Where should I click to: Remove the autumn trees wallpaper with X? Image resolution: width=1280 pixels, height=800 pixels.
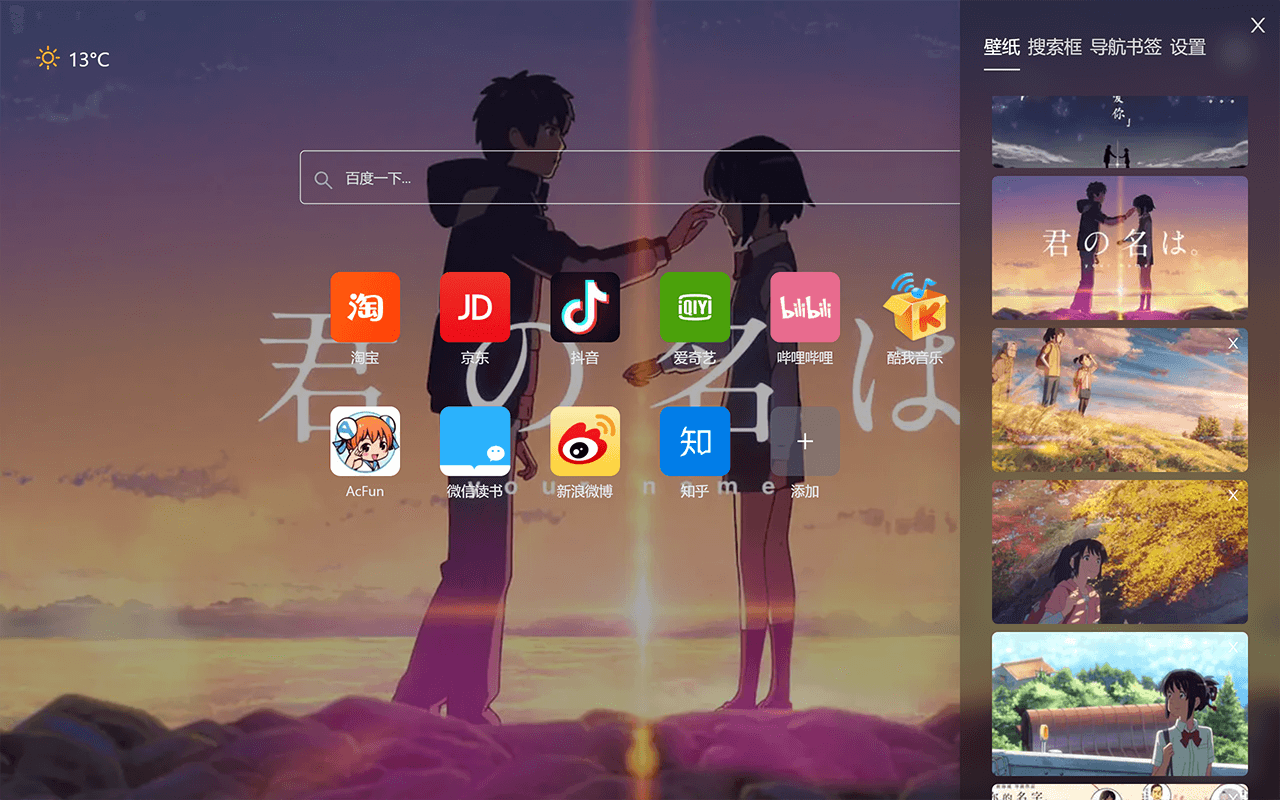[x=1233, y=495]
